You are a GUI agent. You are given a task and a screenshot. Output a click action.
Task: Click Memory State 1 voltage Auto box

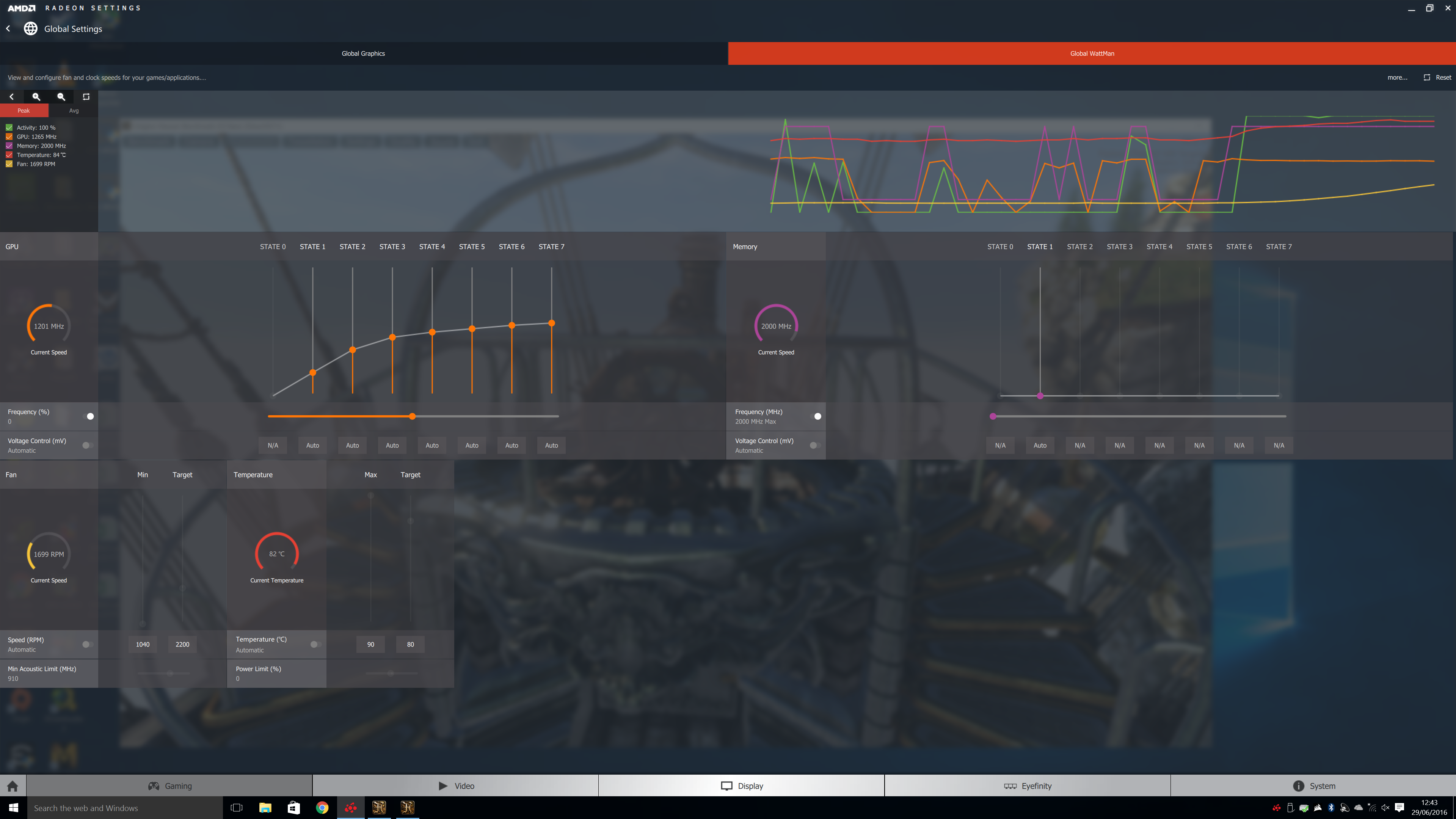(x=1040, y=446)
